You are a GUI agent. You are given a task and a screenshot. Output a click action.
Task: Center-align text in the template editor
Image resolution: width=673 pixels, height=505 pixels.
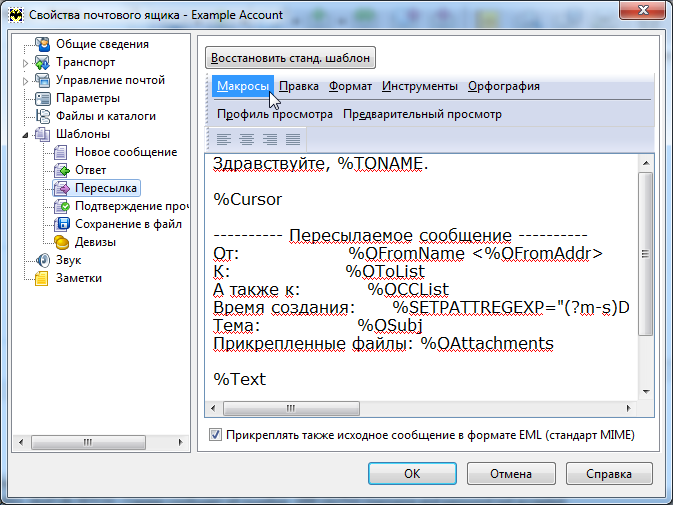click(x=247, y=139)
